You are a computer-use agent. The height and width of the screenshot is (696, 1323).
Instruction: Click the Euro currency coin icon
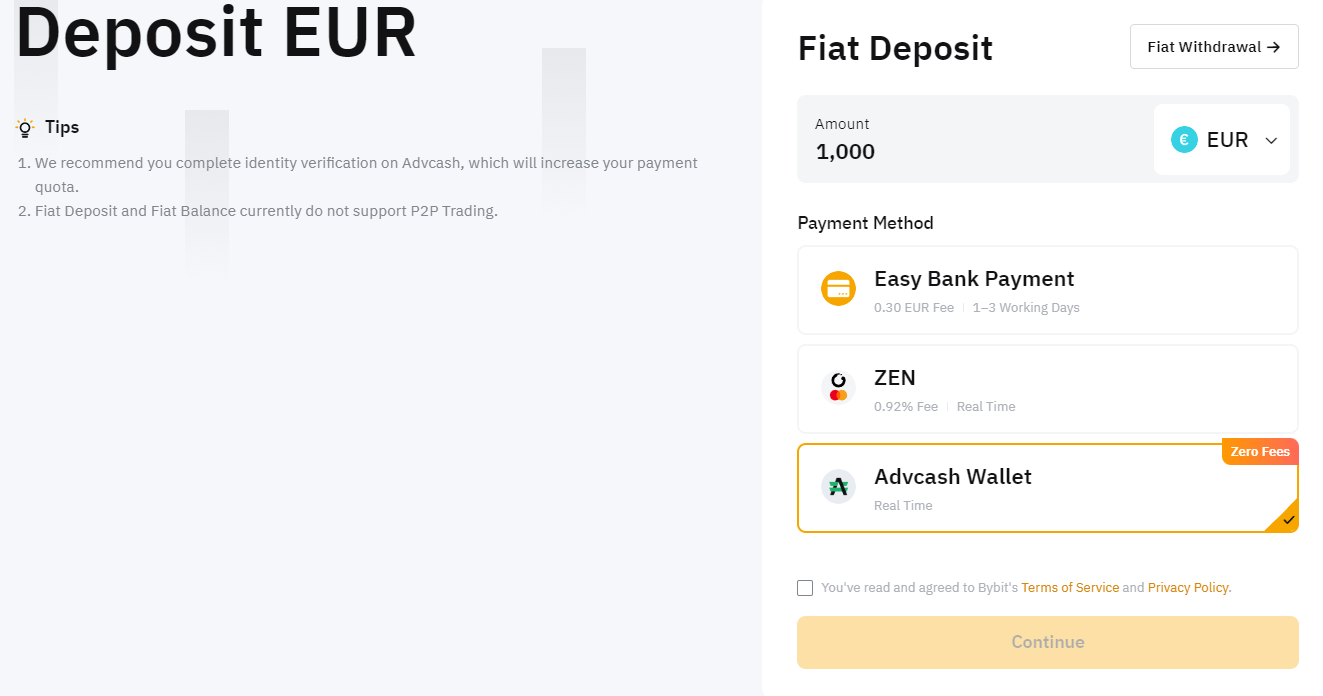1184,140
